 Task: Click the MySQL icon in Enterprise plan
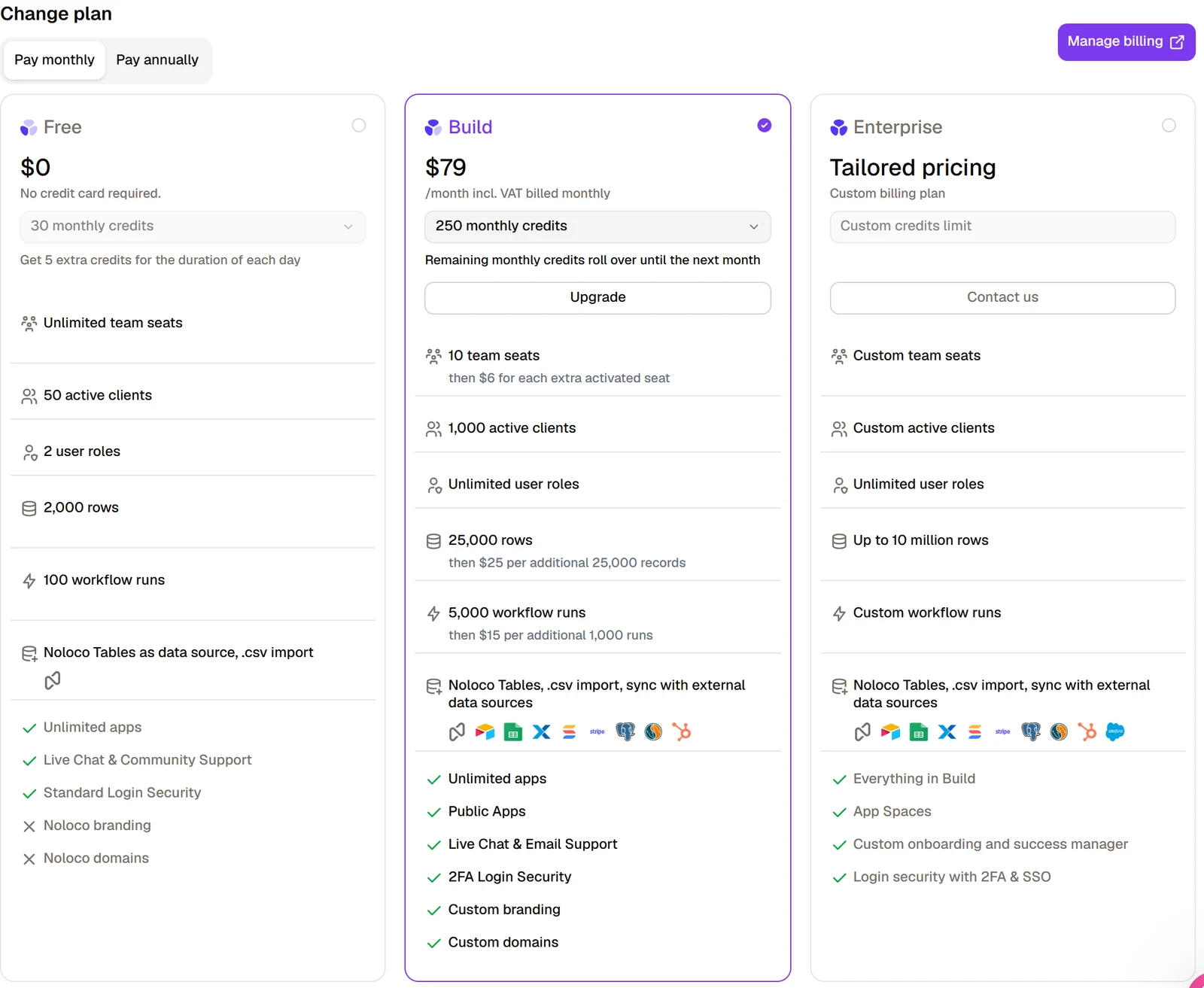(x=1059, y=731)
